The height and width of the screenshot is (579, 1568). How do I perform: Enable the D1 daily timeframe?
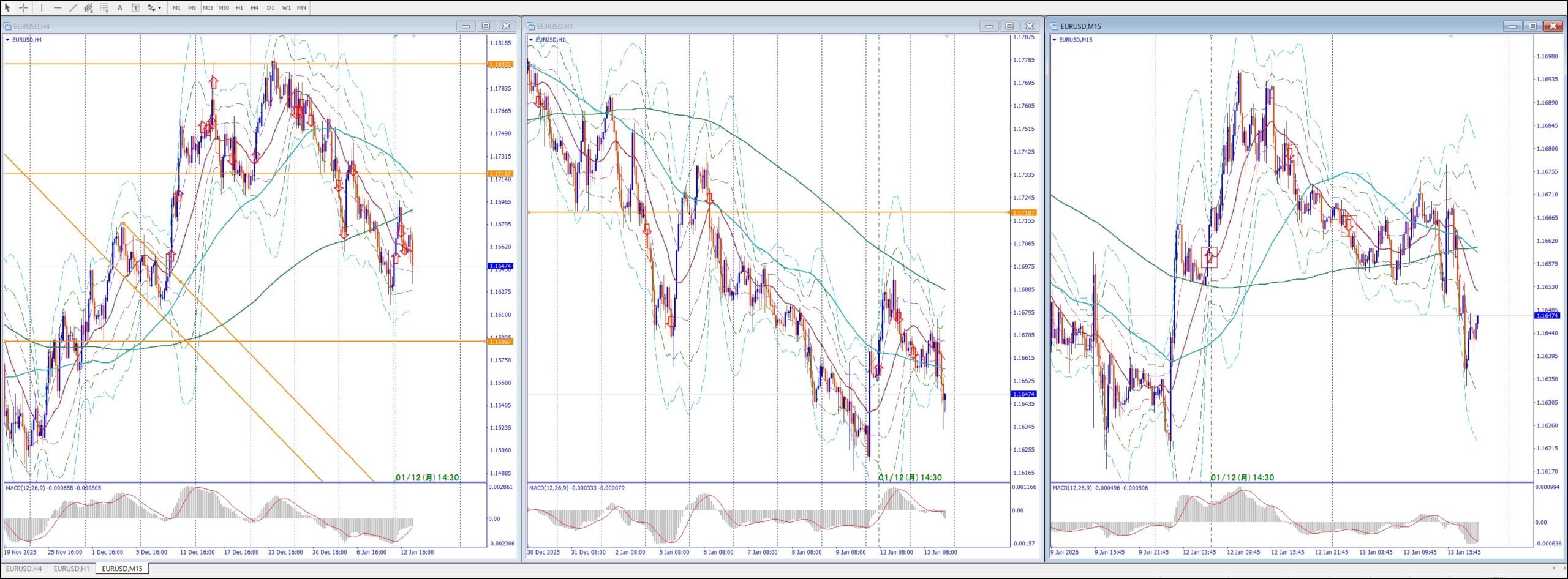271,8
